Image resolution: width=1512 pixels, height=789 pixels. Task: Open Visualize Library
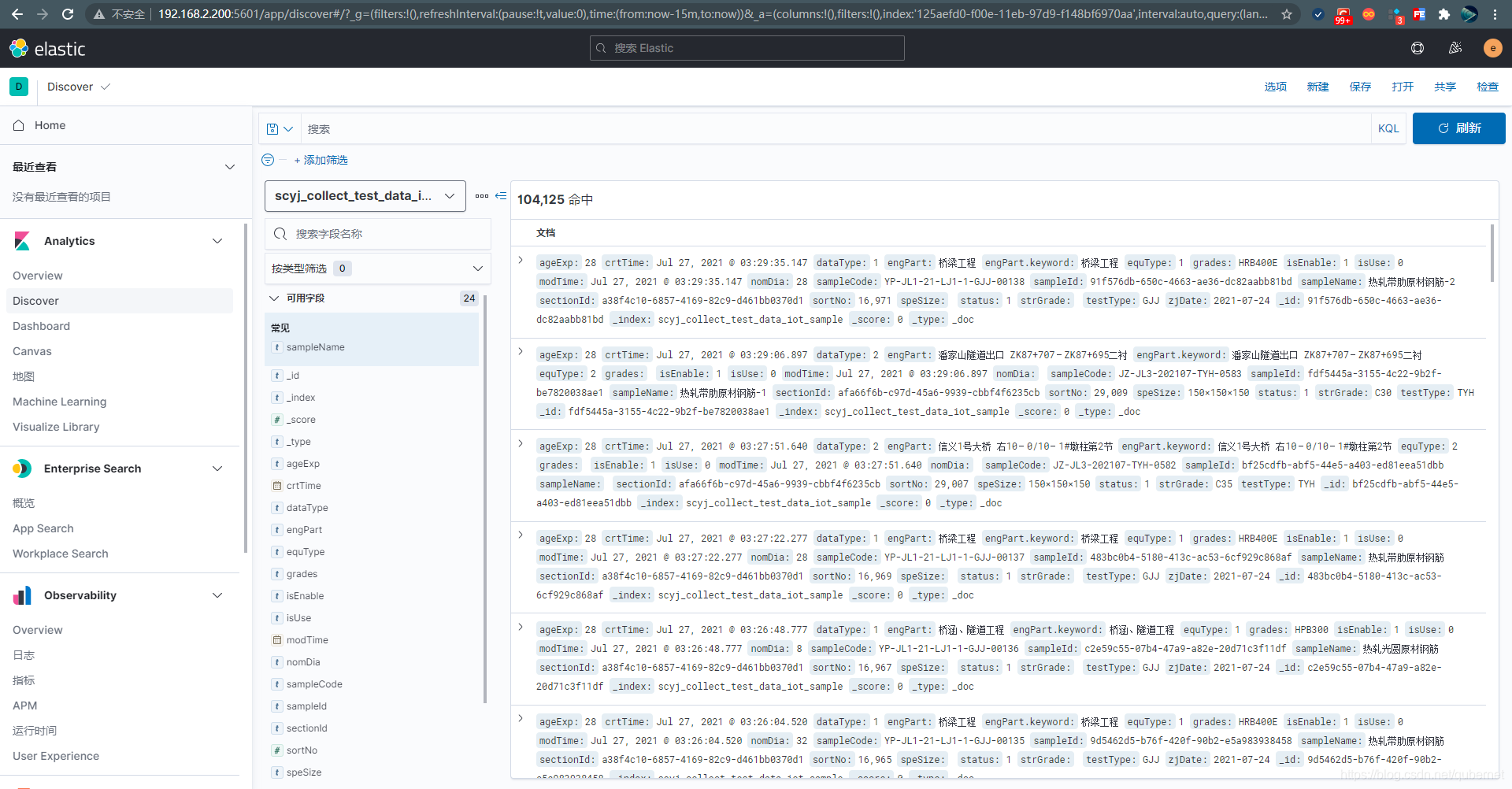tap(56, 427)
